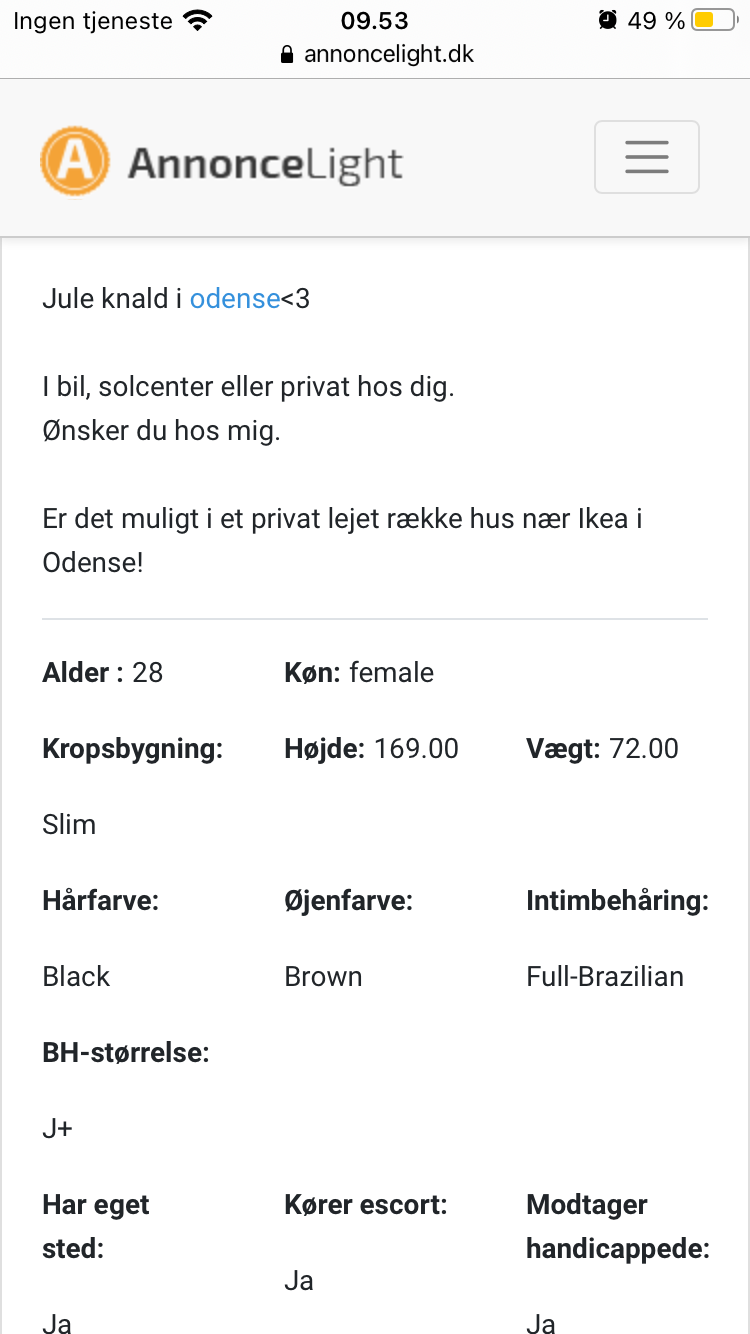The image size is (750, 1334).
Task: Click the 'Alder : 28' field
Action: pos(103,672)
